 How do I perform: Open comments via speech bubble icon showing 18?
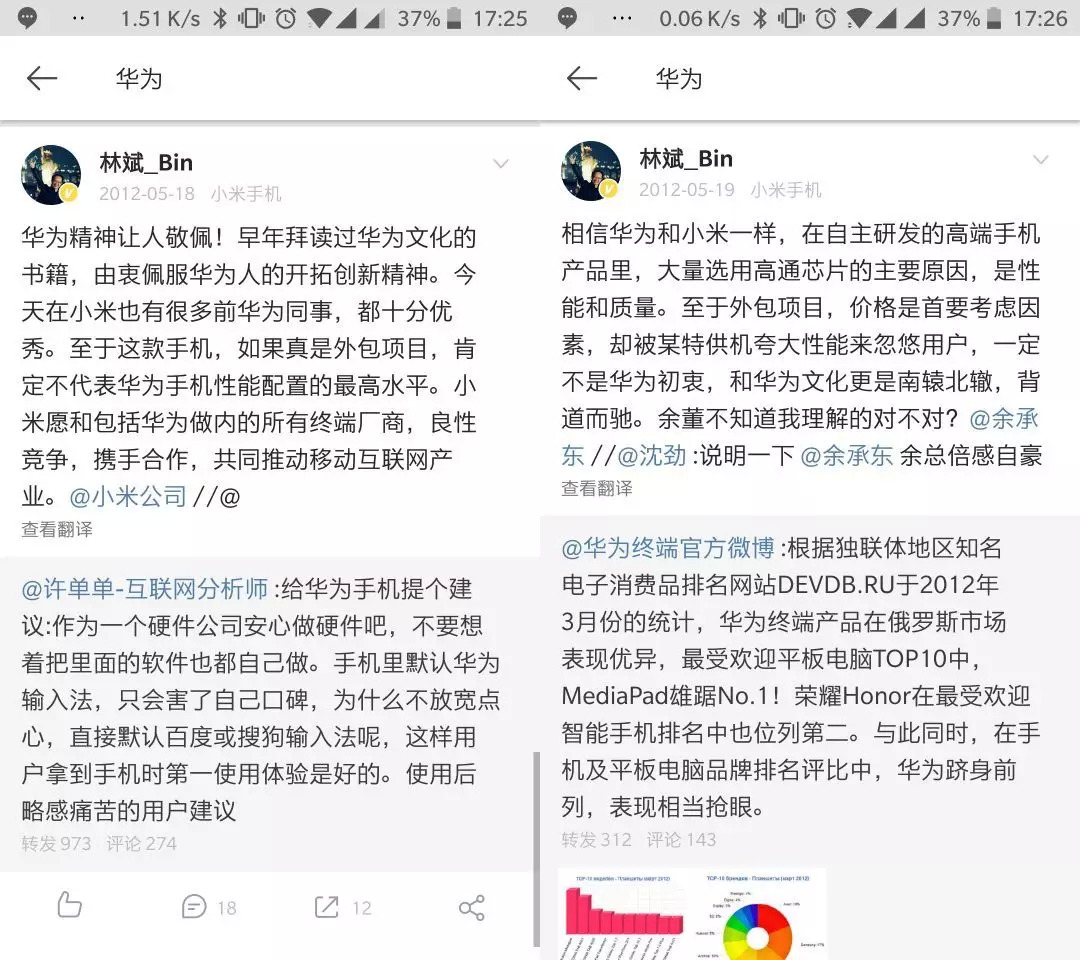(x=209, y=907)
